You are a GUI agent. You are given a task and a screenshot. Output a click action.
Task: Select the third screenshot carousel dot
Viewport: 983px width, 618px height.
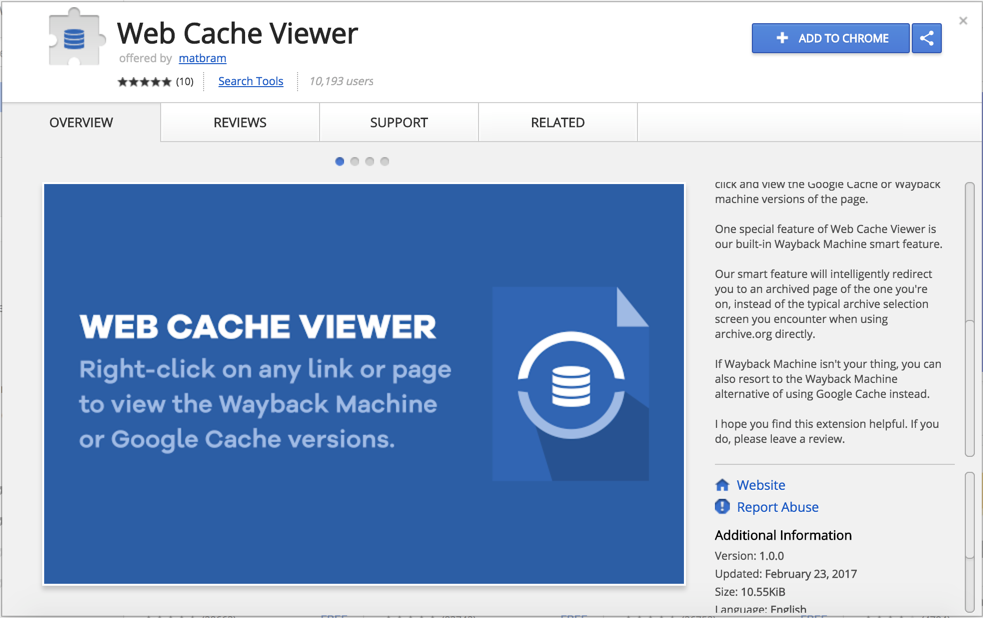370,161
